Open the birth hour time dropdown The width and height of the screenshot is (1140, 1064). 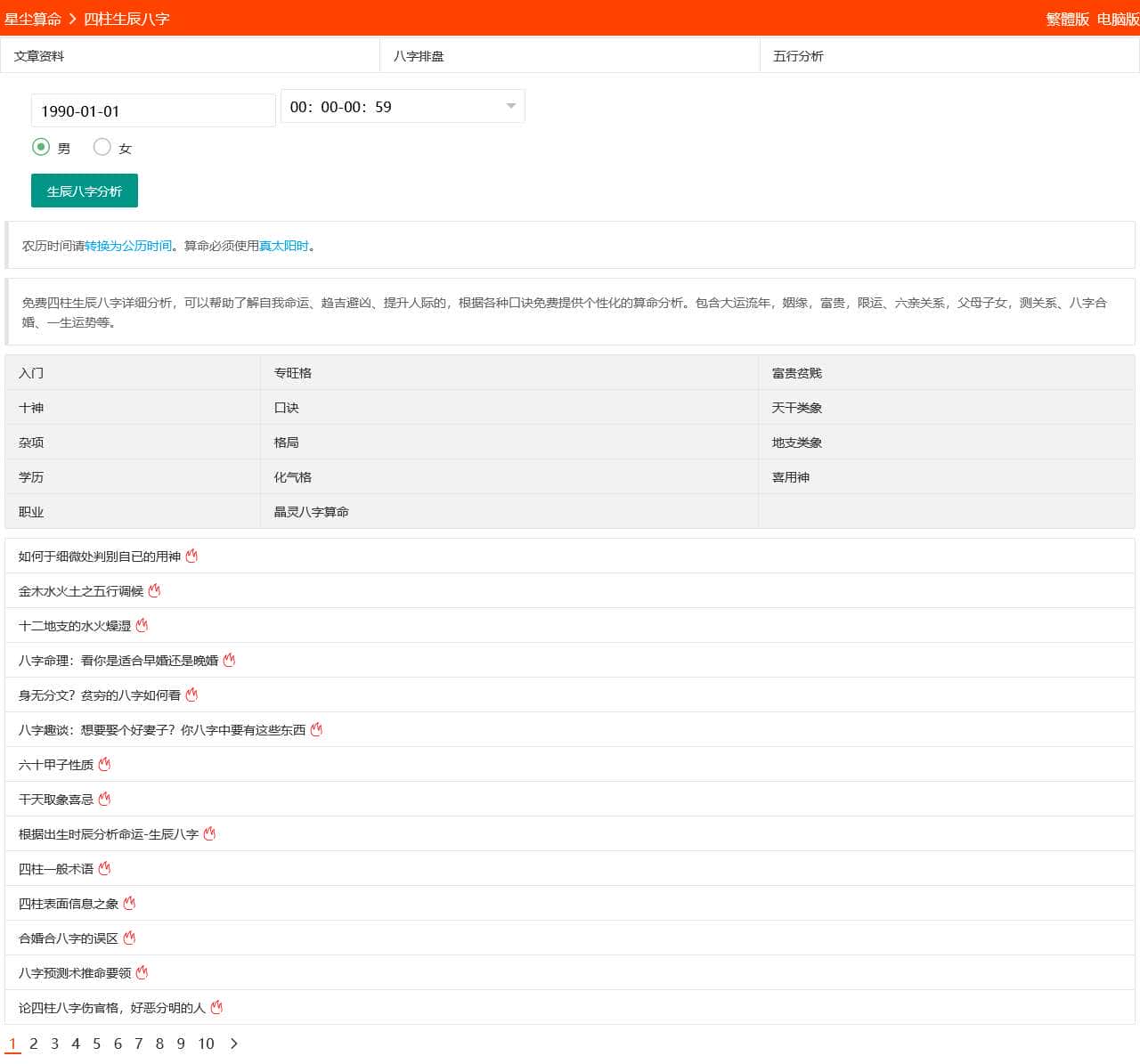click(403, 107)
